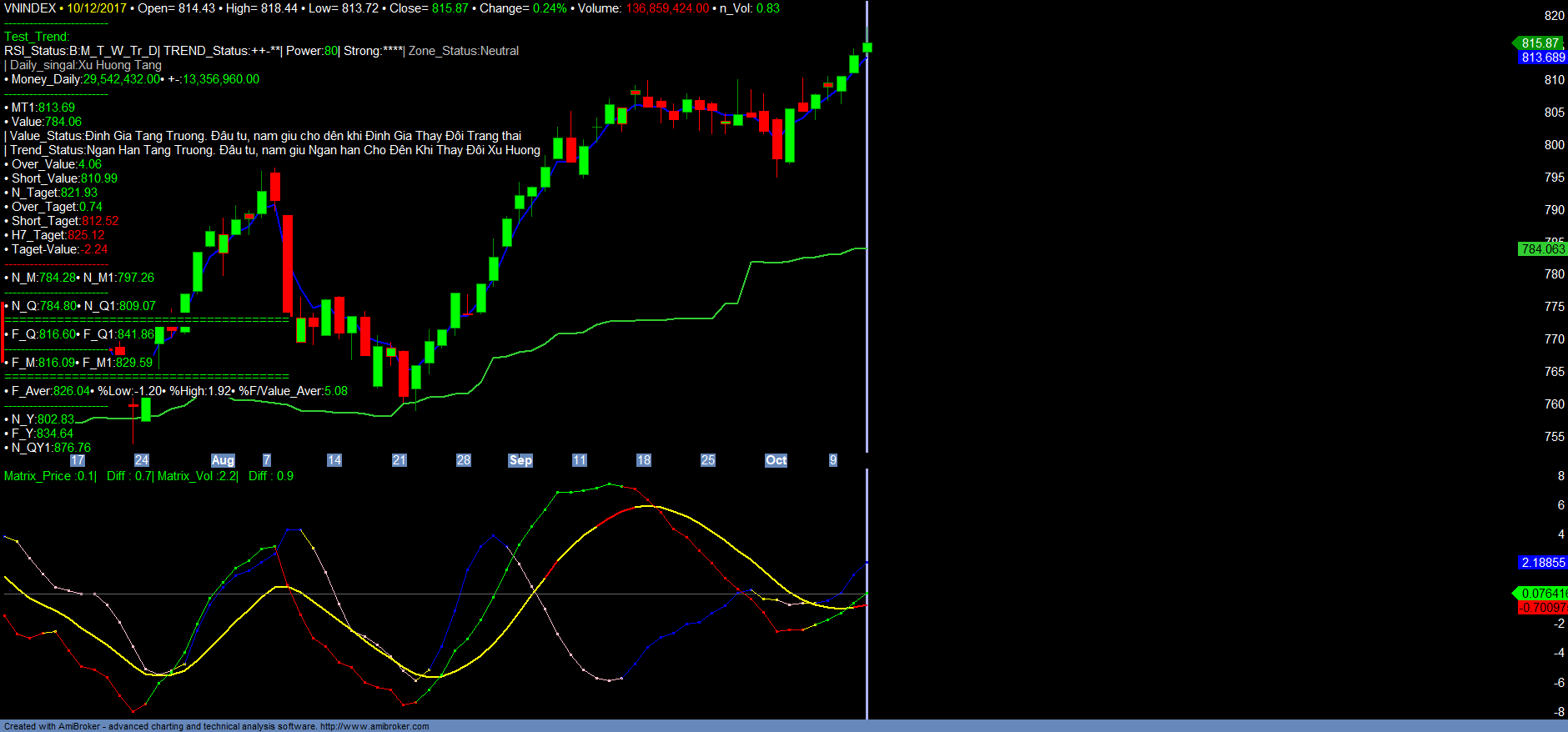
Task: Select the date label 18 on time axis
Action: click(x=644, y=460)
